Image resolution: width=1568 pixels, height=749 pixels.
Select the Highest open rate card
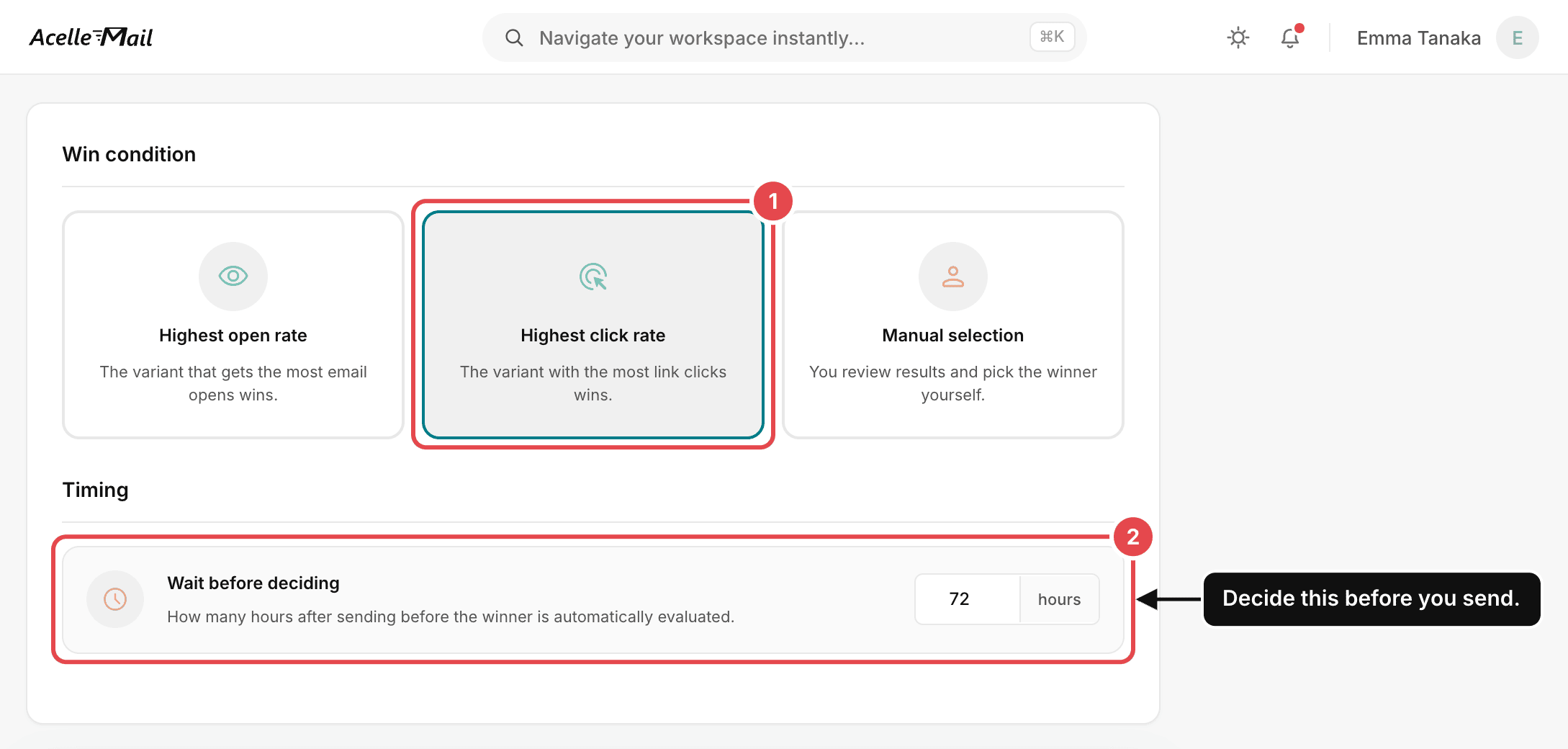233,325
